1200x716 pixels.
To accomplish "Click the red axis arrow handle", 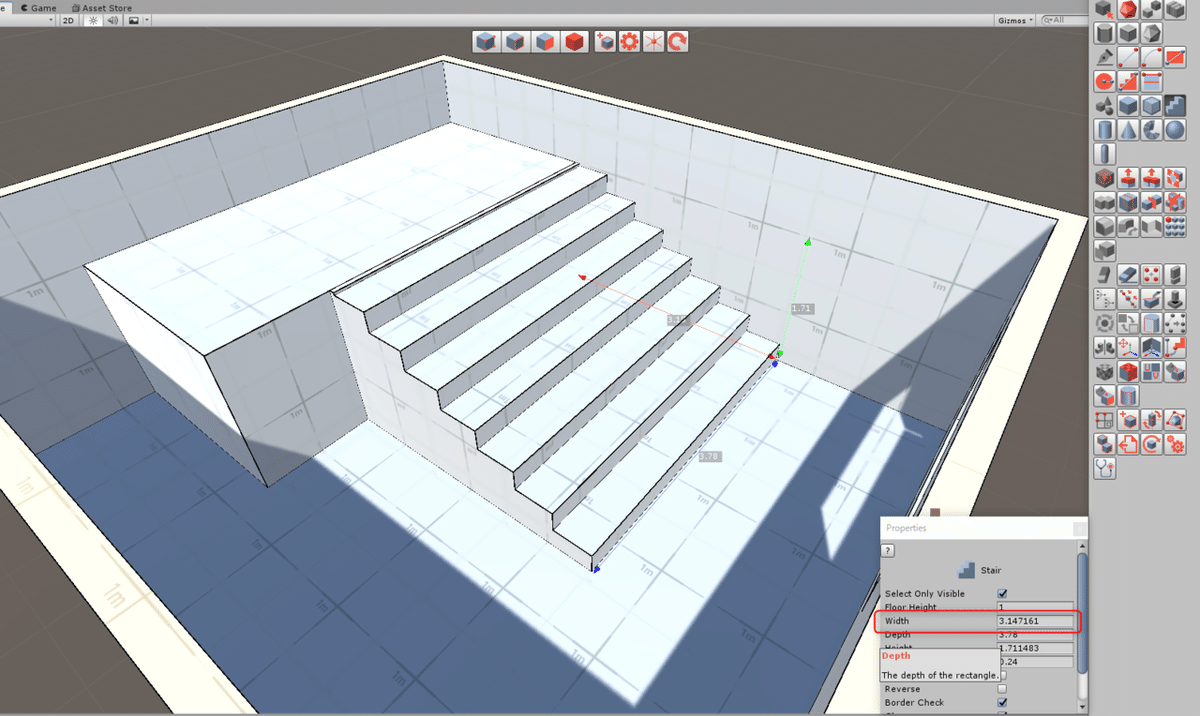I will coord(582,277).
